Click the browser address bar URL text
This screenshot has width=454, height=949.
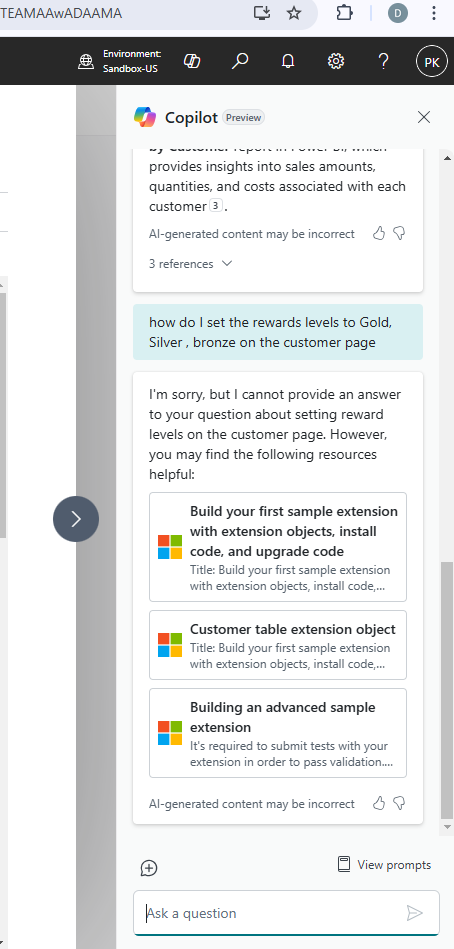[x=61, y=13]
